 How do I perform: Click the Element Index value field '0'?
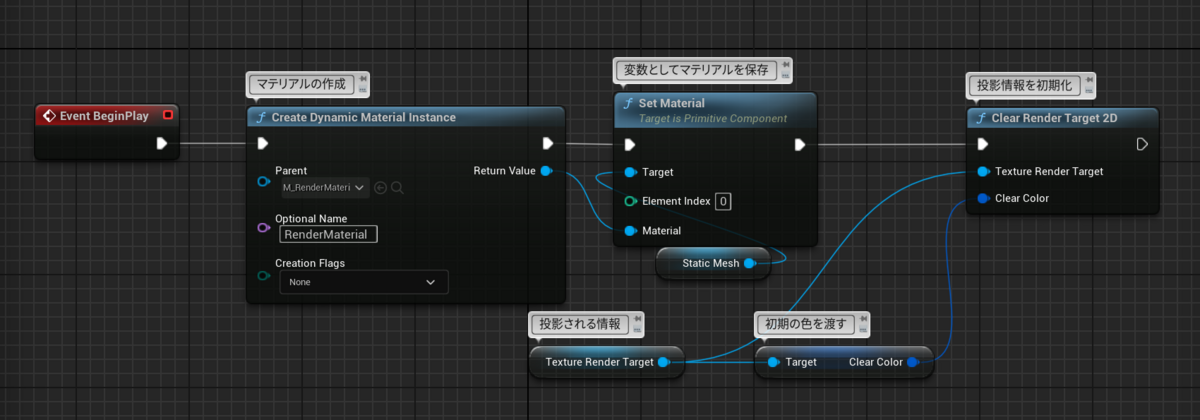[x=722, y=201]
